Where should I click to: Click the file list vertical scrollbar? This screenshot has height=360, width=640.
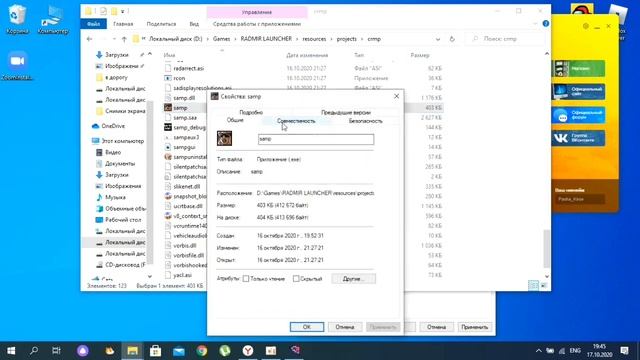tap(547, 249)
